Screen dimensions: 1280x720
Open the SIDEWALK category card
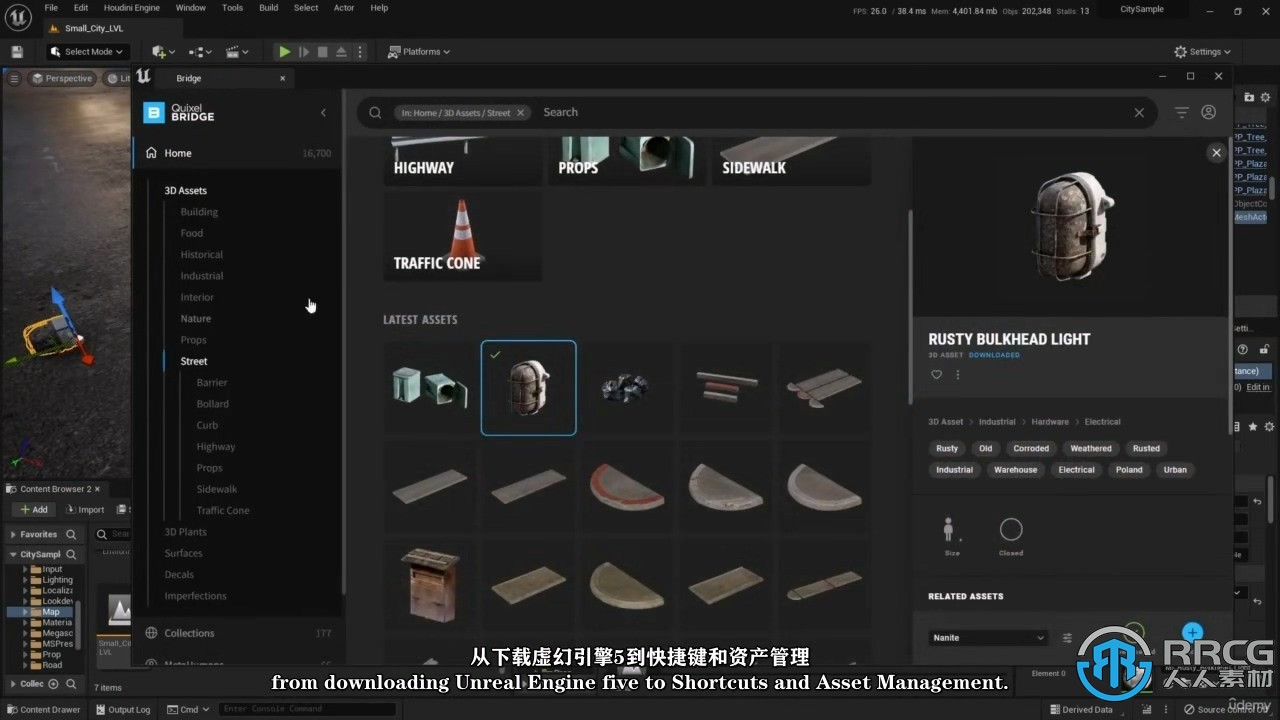[791, 160]
